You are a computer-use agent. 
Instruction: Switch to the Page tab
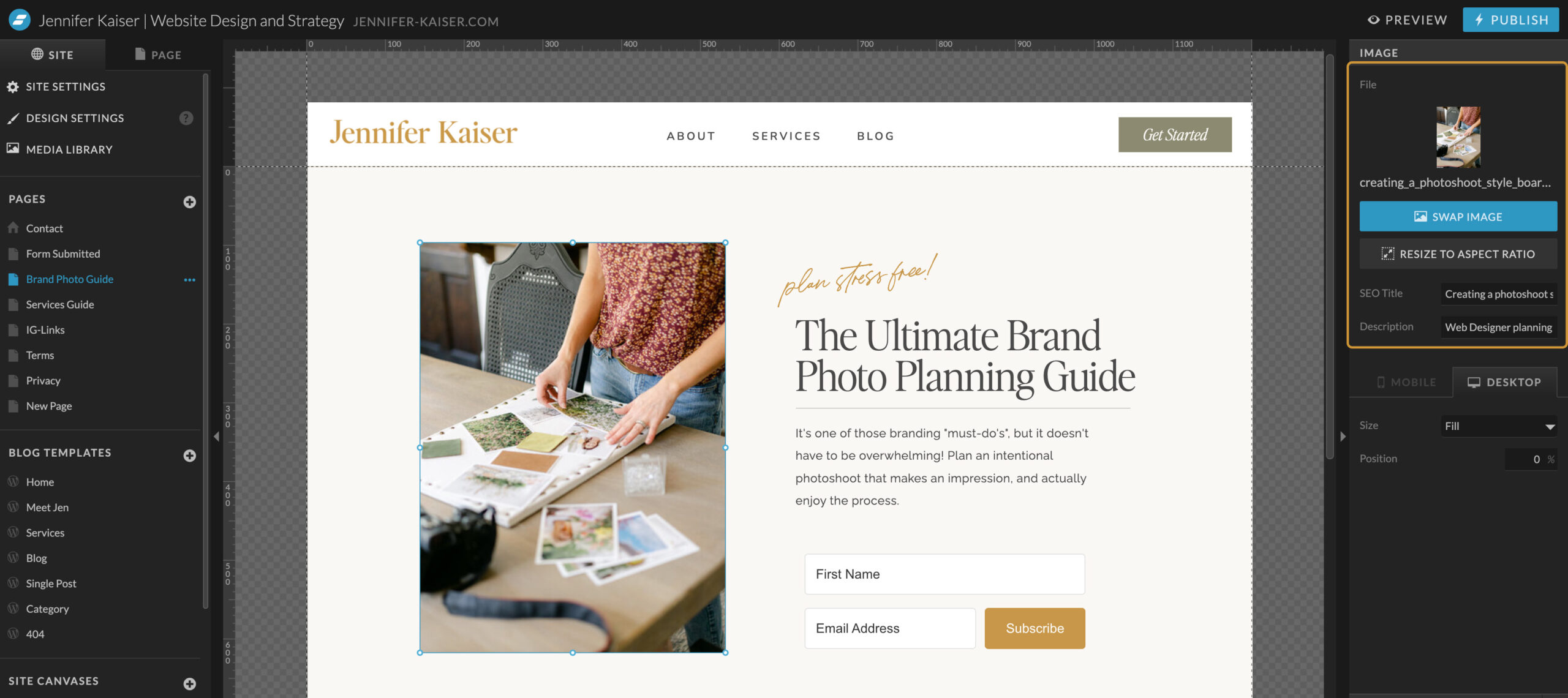point(158,54)
